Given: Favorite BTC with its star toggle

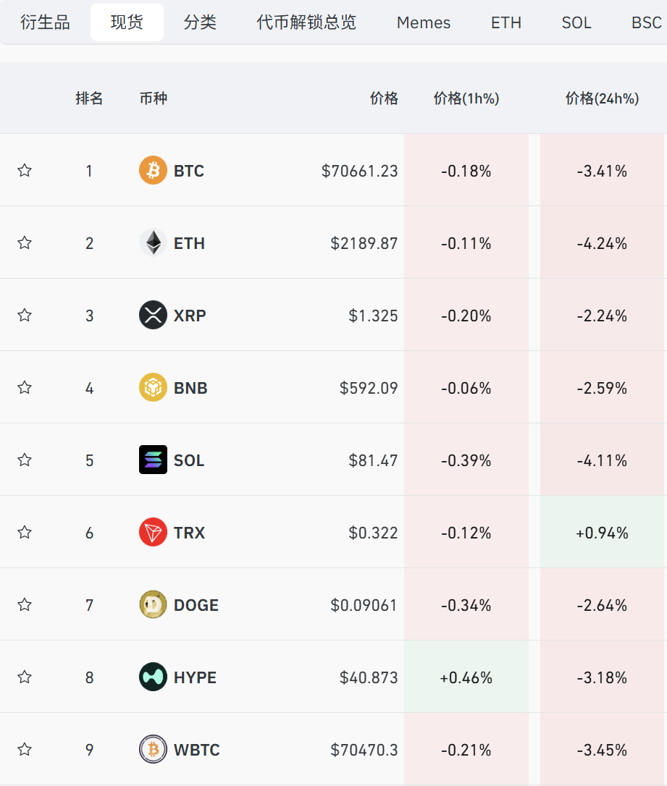Looking at the screenshot, I should click(25, 171).
